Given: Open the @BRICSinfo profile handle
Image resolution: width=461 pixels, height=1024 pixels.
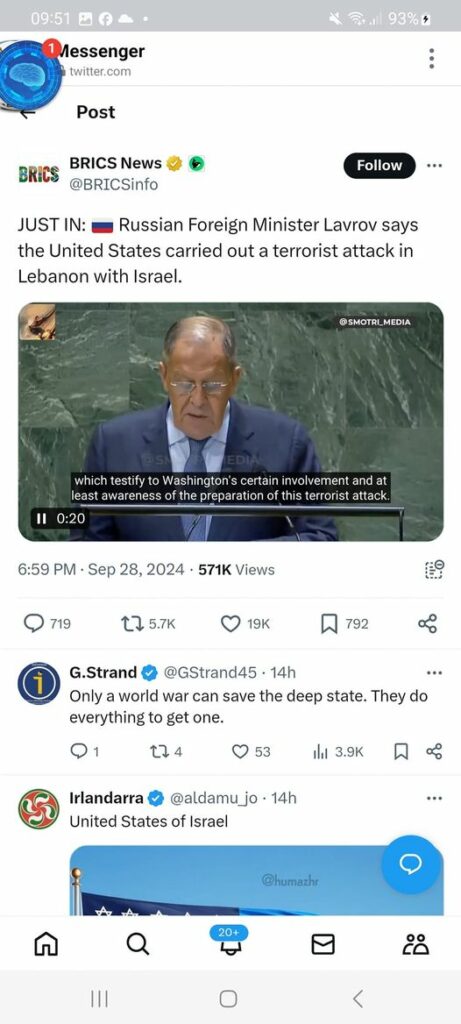Looking at the screenshot, I should [114, 185].
